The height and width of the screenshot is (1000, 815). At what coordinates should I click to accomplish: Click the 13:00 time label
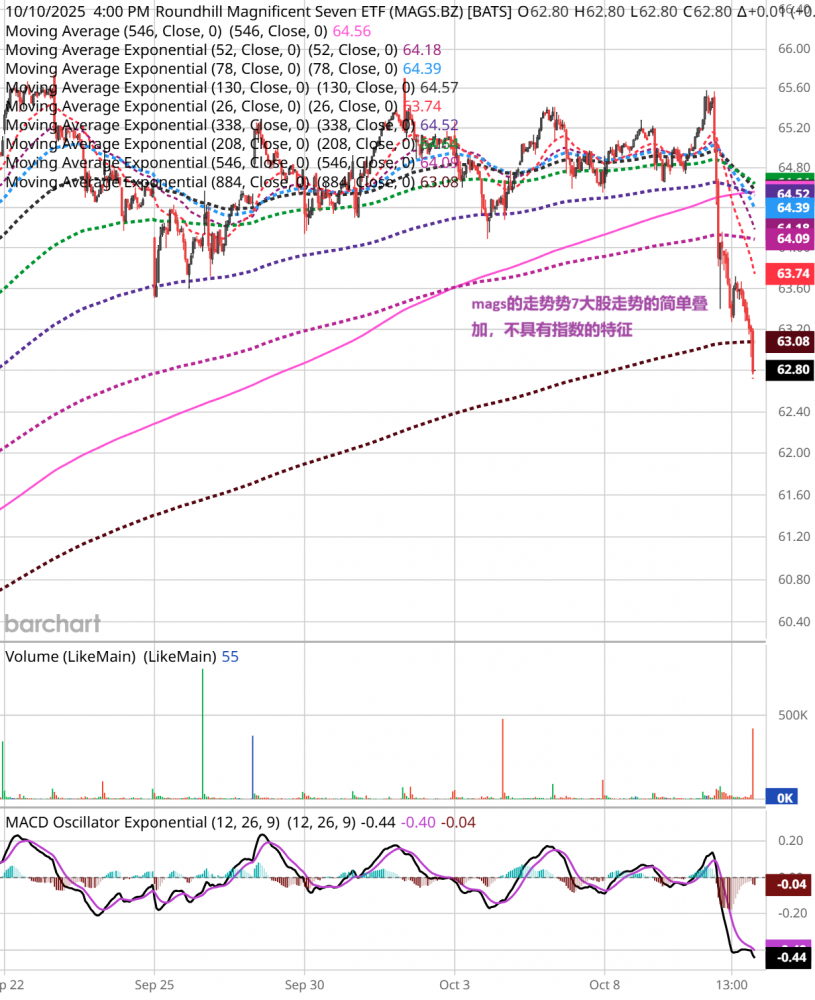point(731,985)
